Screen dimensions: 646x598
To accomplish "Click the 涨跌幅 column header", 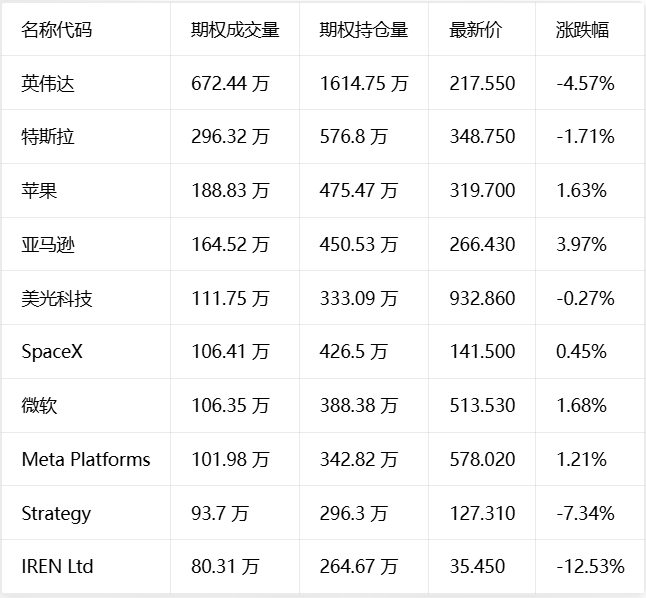I will click(582, 30).
